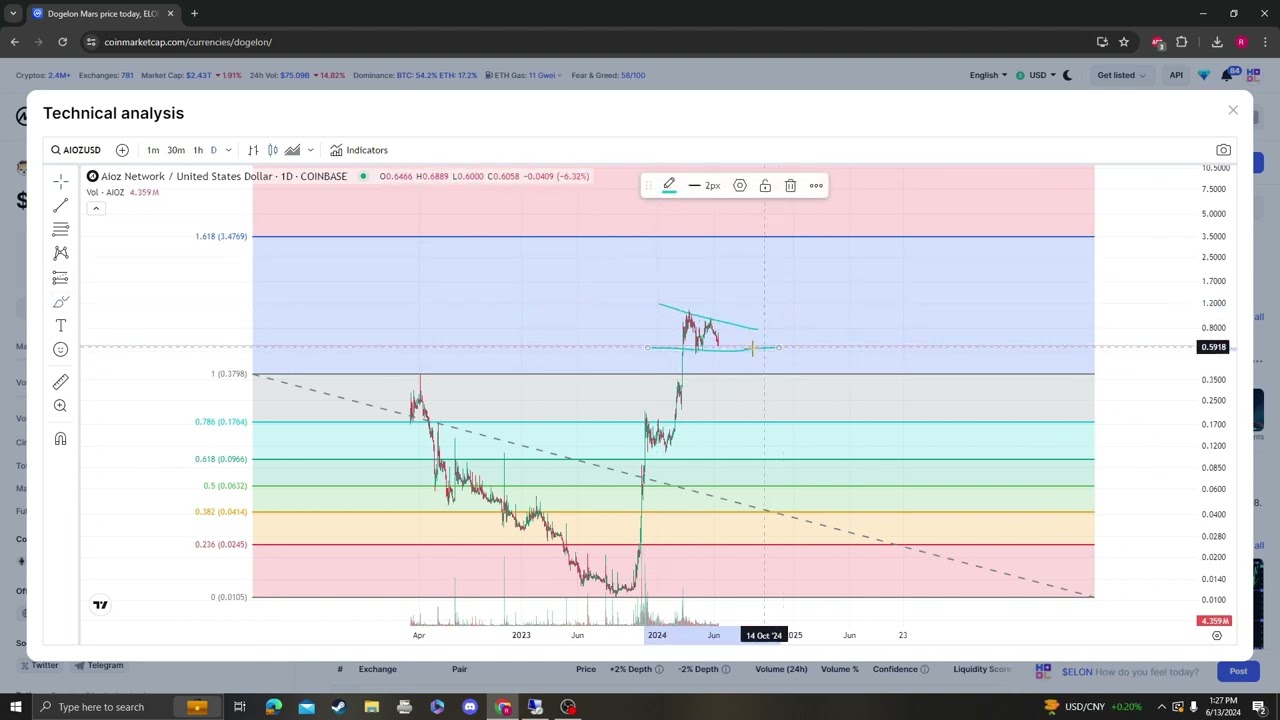Toggle the magnet mode tool
The width and height of the screenshot is (1280, 720).
tap(60, 439)
